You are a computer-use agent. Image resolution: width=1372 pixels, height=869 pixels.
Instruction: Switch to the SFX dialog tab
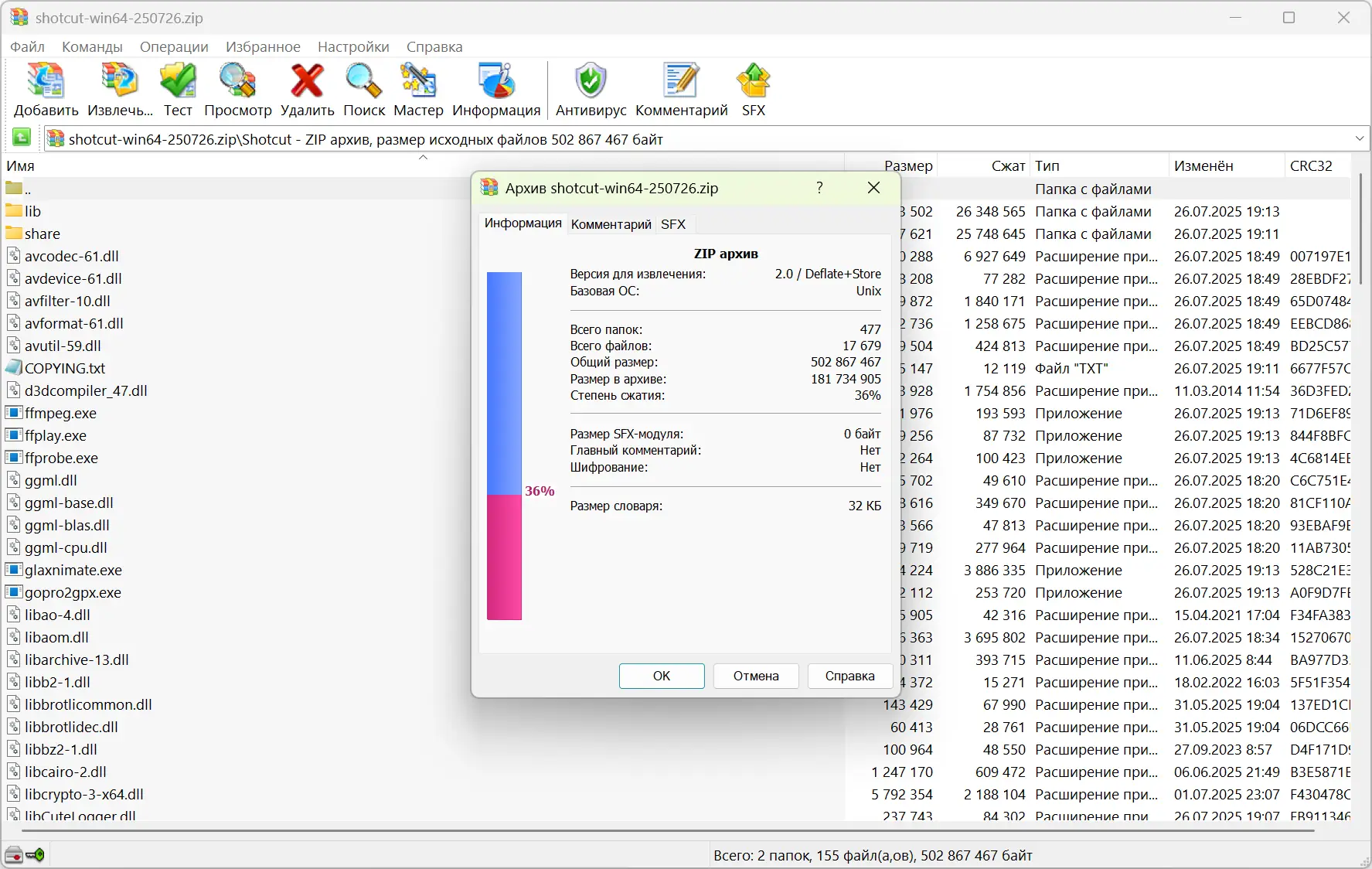point(672,224)
